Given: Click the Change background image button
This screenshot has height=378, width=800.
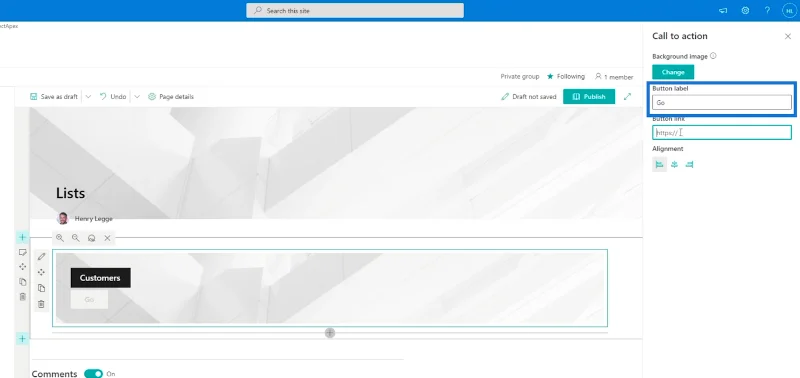Looking at the screenshot, I should point(673,72).
